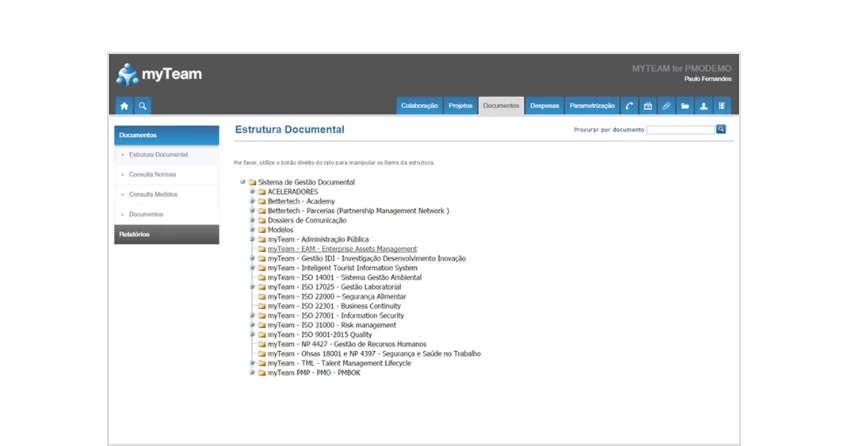Click the paperclip attachments icon
Image resolution: width=848 pixels, height=446 pixels.
(x=666, y=105)
